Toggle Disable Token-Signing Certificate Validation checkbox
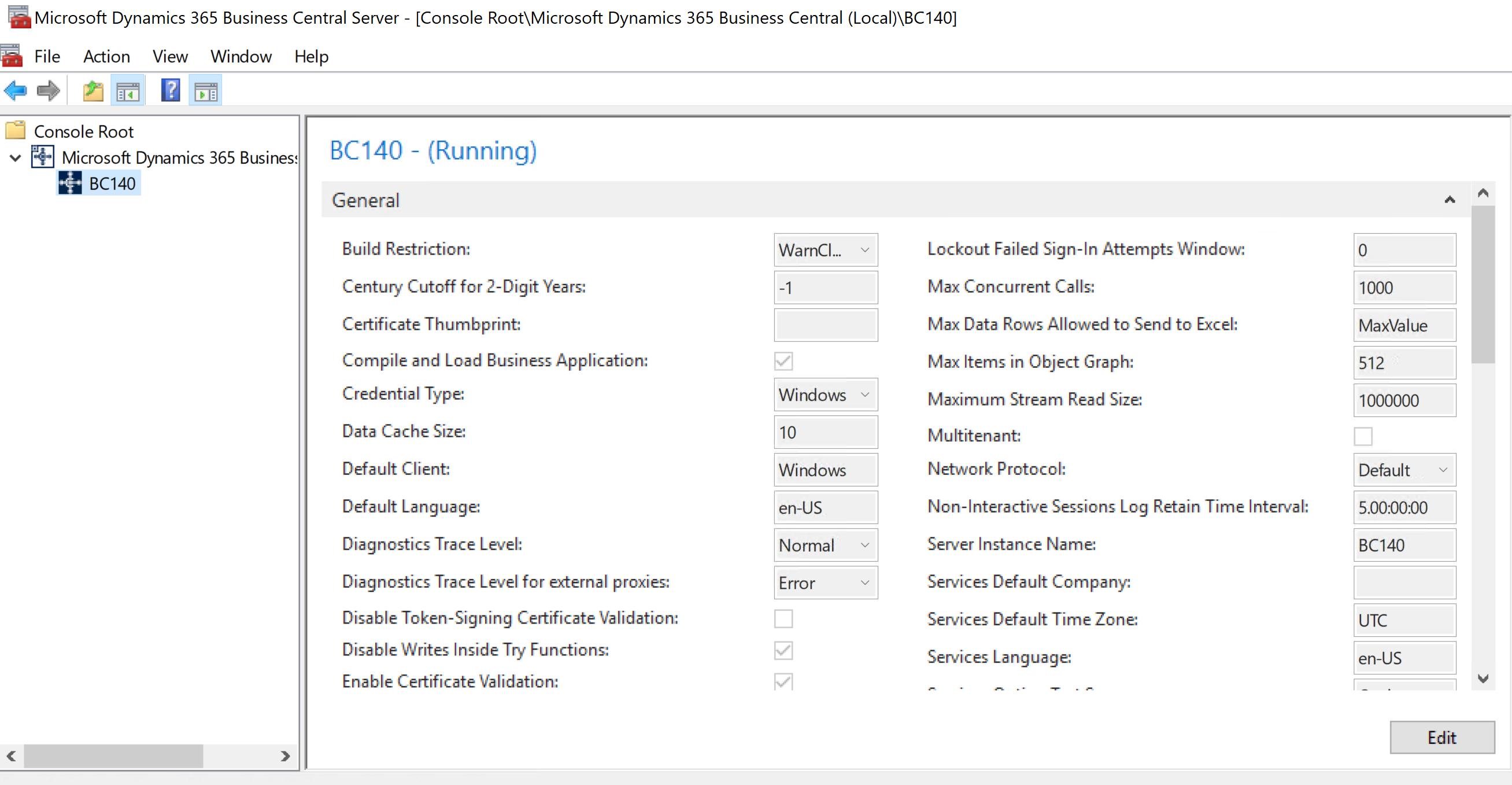Image resolution: width=1512 pixels, height=785 pixels. pyautogui.click(x=783, y=618)
